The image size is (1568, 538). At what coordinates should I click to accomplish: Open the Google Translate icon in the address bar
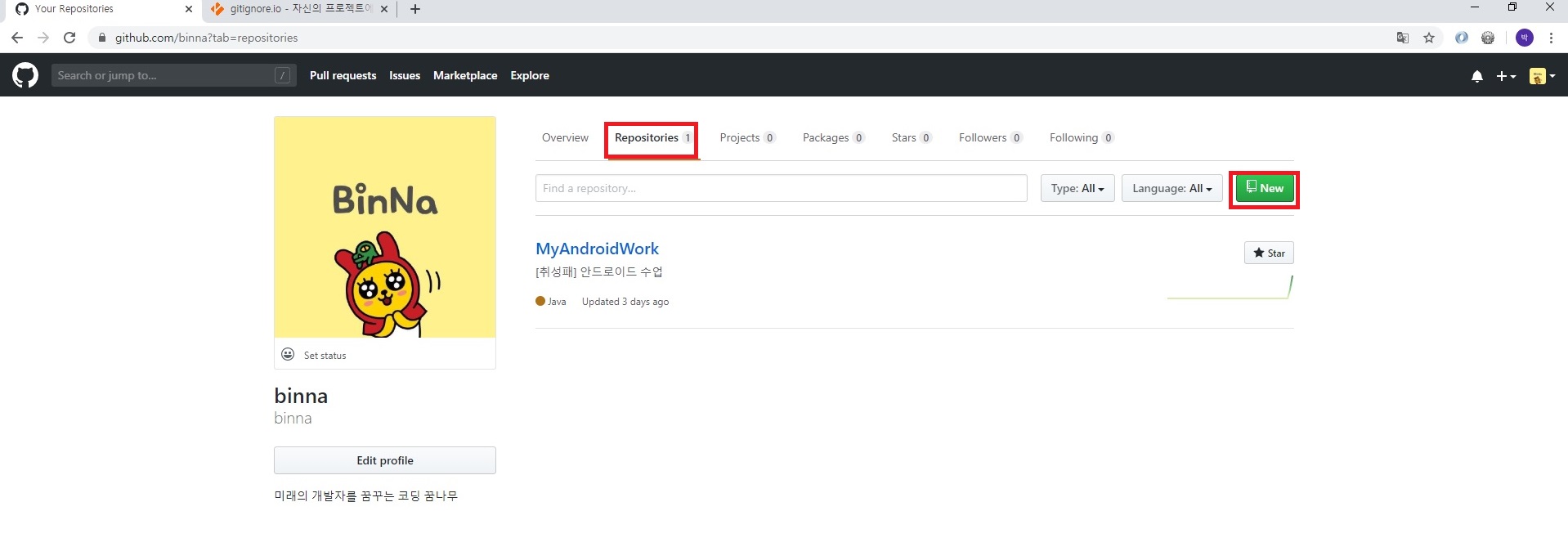(1403, 38)
